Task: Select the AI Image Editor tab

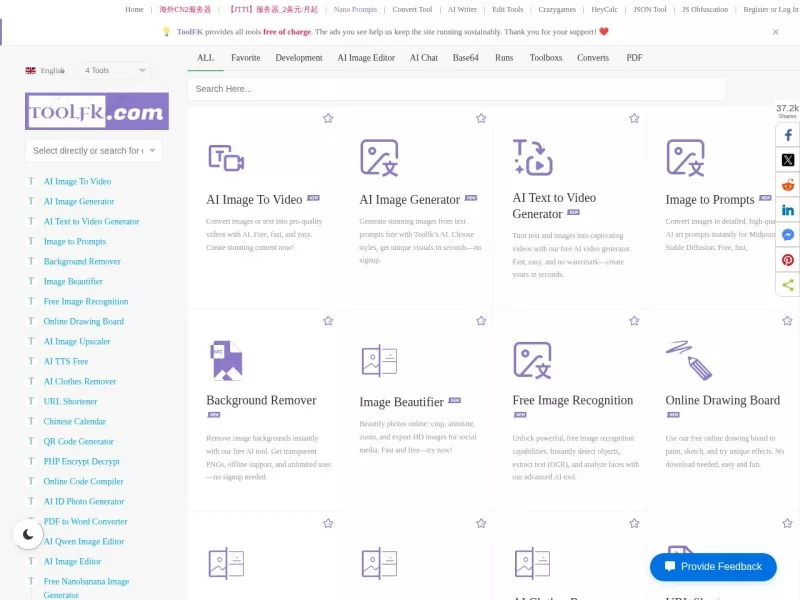Action: (366, 58)
